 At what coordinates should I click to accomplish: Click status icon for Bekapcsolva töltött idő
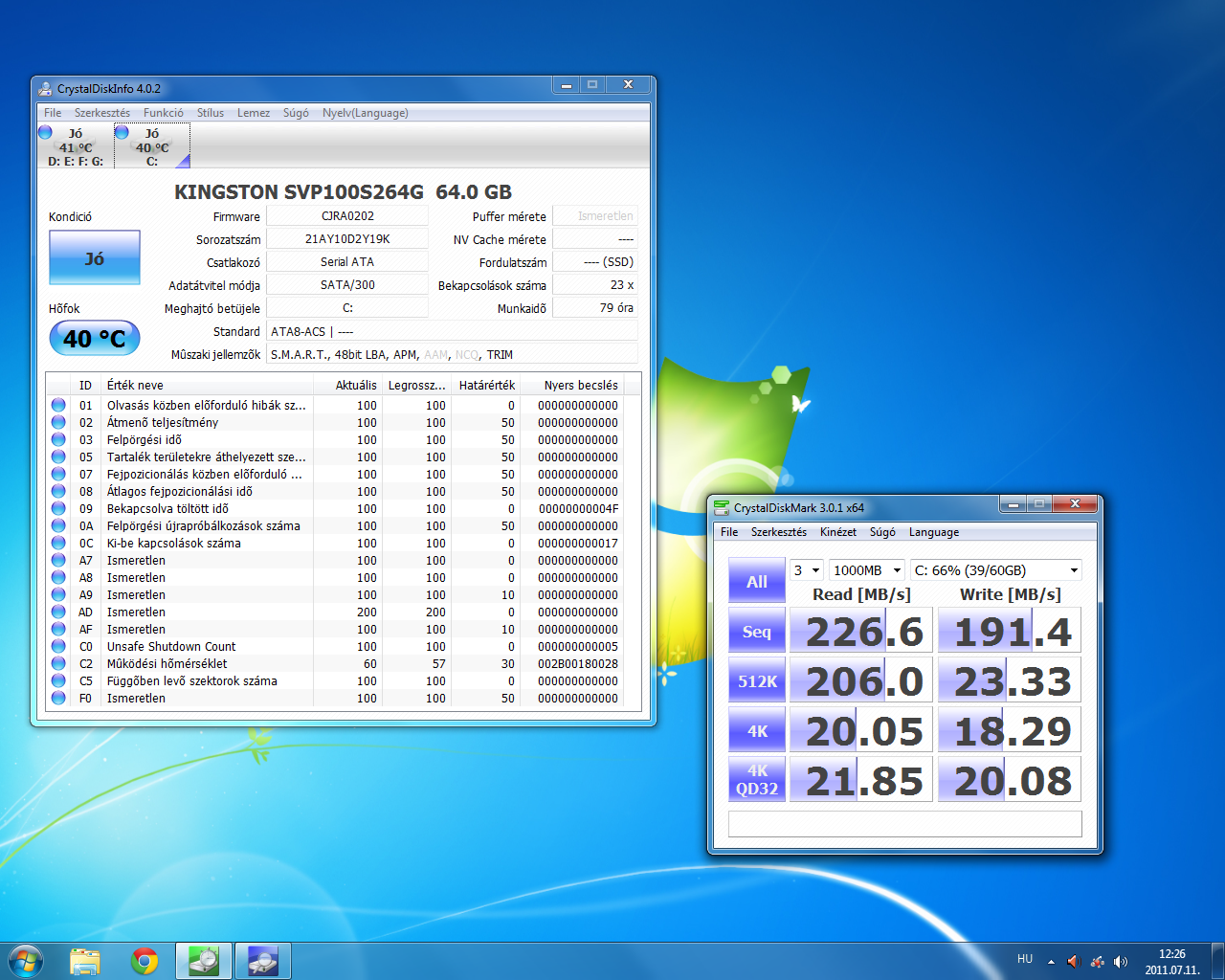59,508
